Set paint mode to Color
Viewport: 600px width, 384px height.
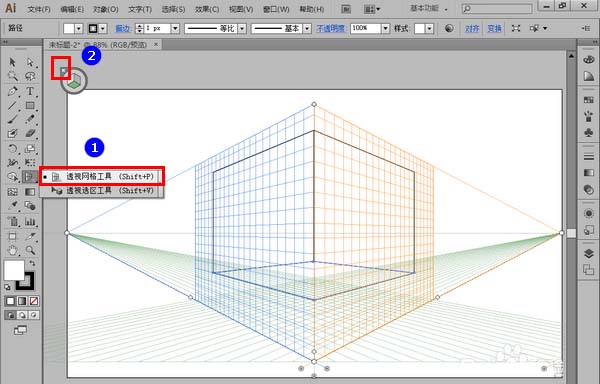coord(10,301)
